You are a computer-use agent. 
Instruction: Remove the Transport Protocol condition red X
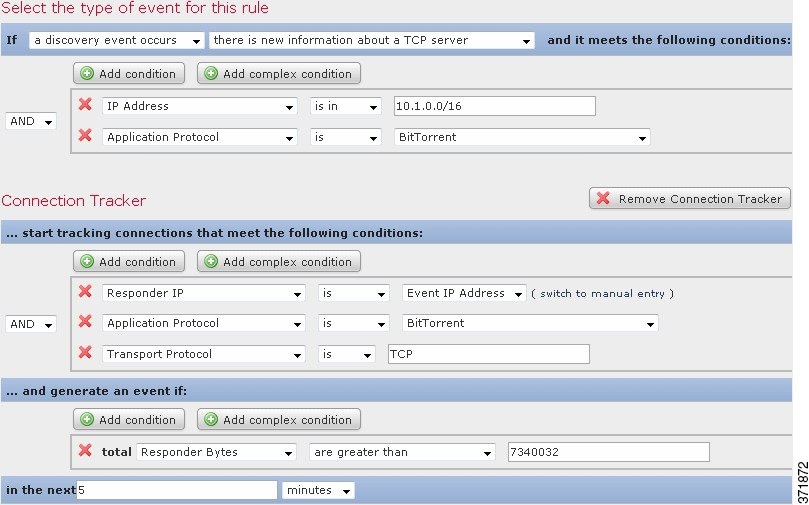(85, 353)
